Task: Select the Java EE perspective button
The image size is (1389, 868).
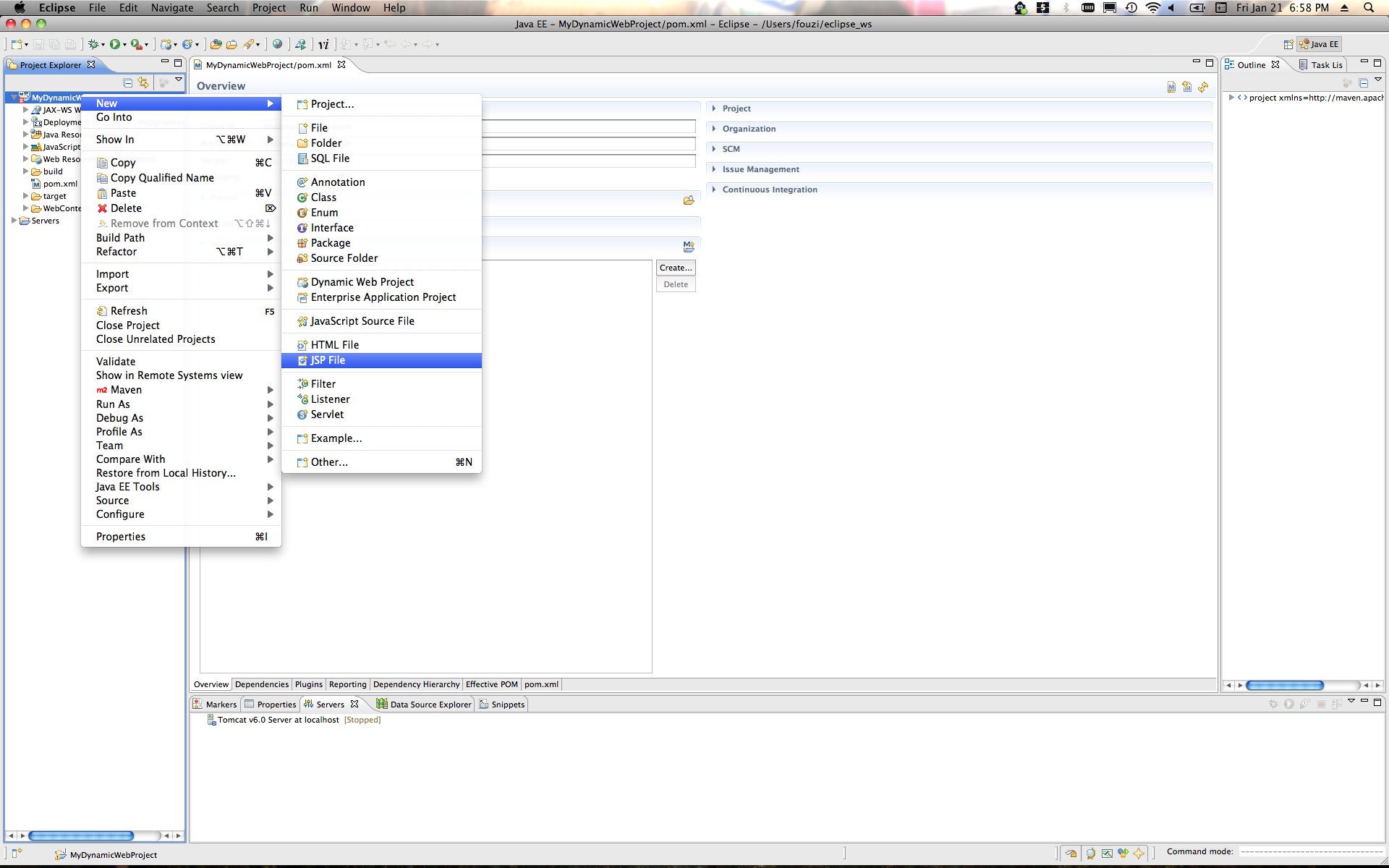Action: click(x=1320, y=44)
